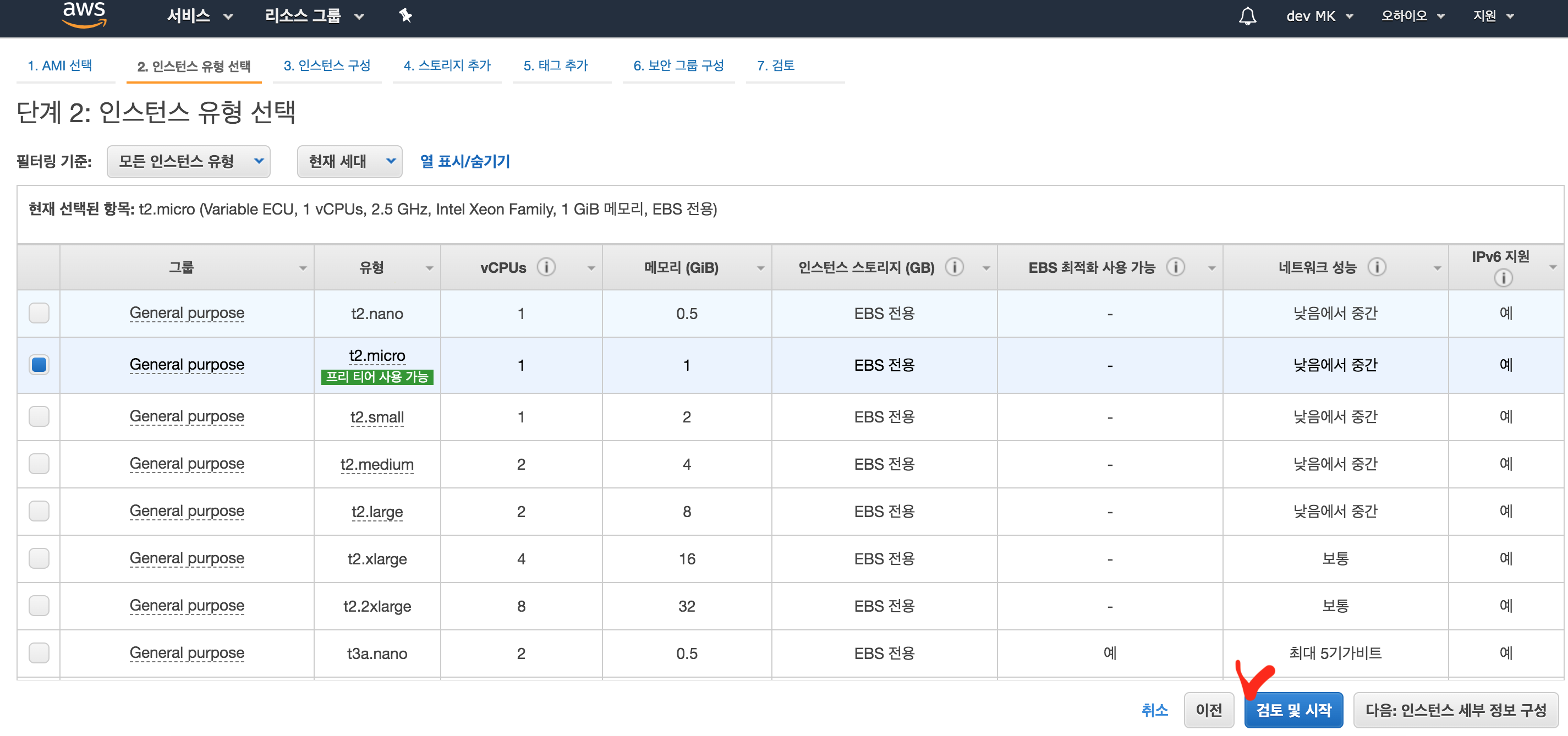Screen dimensions: 1568x736
Task: Click the t2.medium type link
Action: click(x=377, y=464)
